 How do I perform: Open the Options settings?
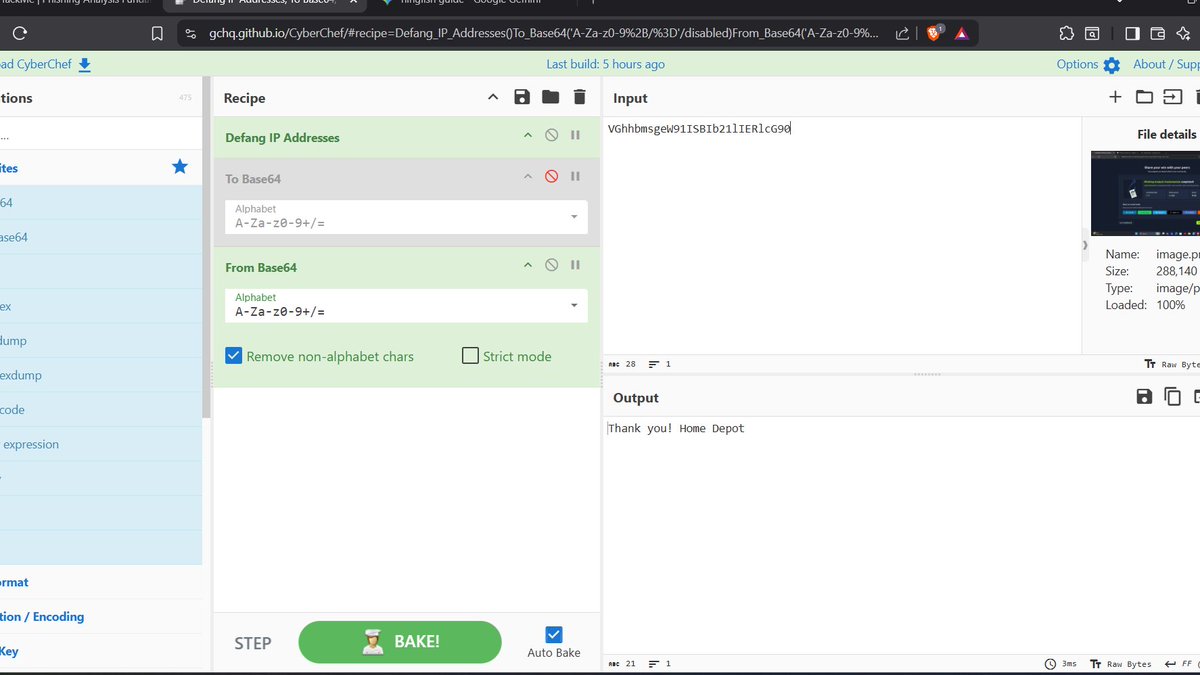tap(1088, 64)
